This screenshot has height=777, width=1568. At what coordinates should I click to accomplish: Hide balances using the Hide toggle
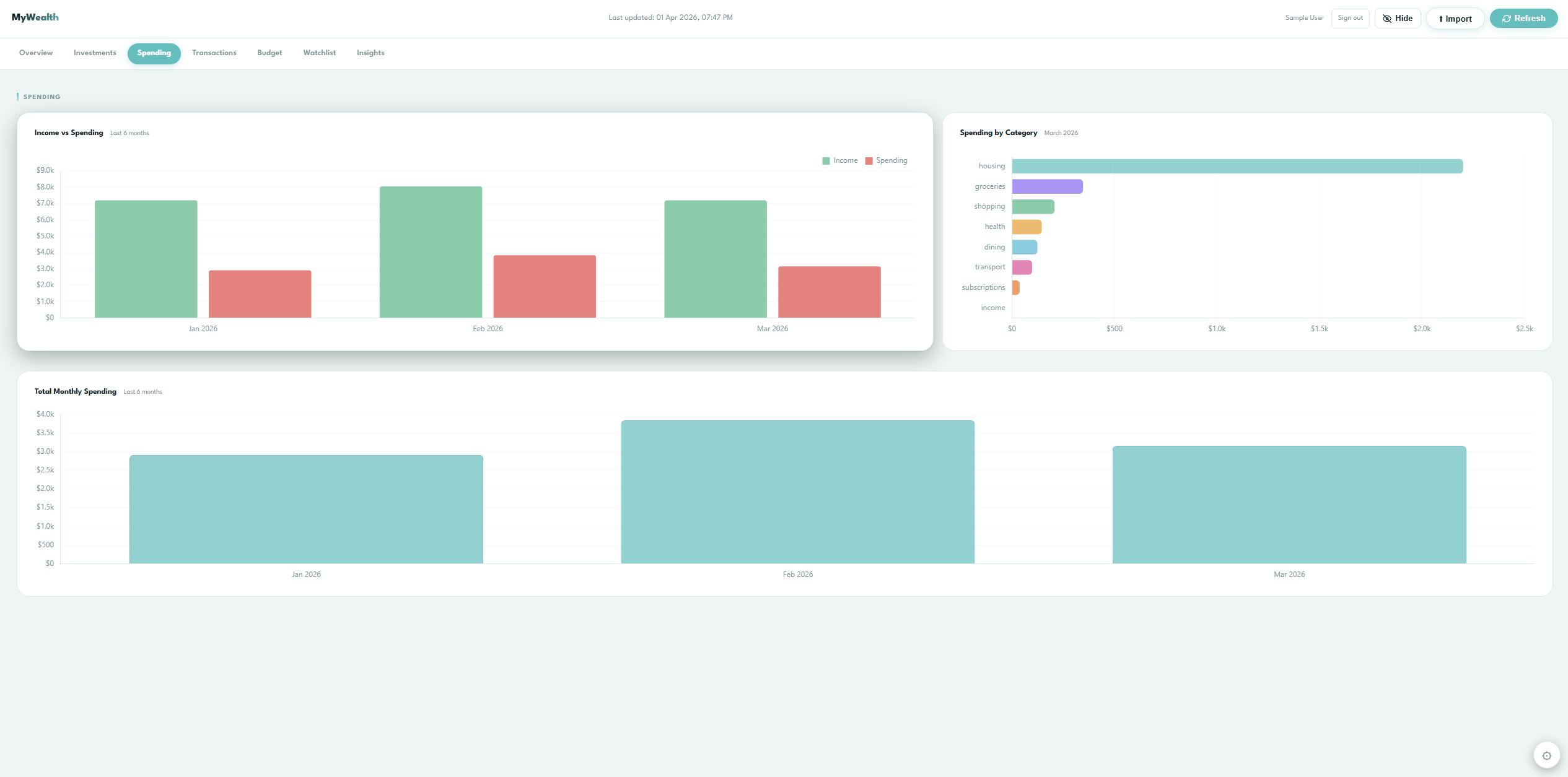1397,18
